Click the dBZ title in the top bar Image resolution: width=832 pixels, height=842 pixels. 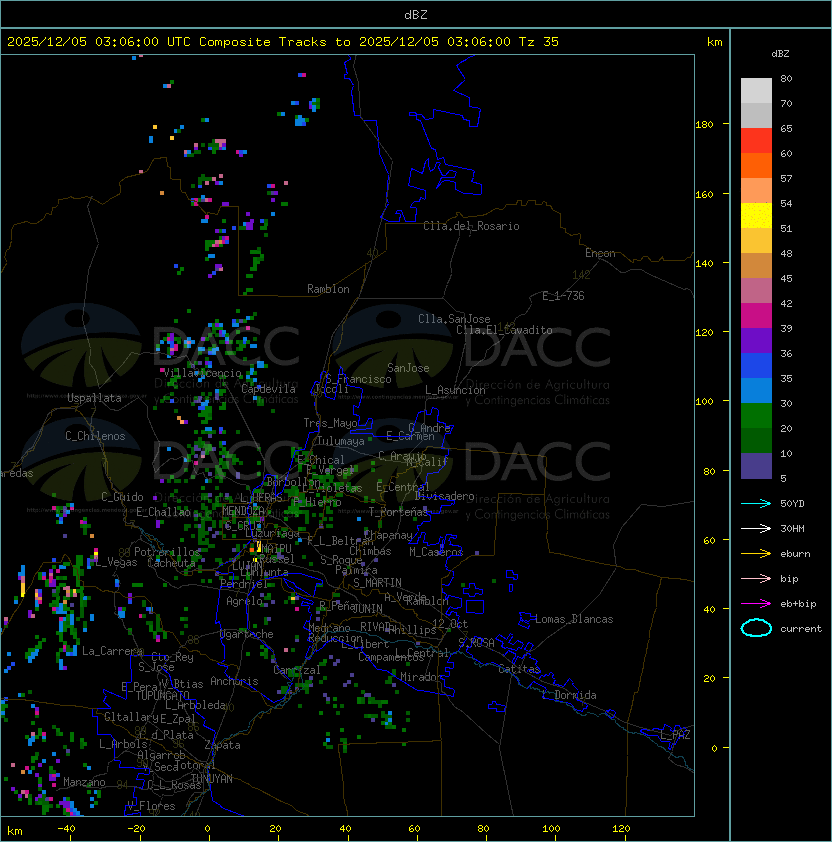pyautogui.click(x=416, y=14)
